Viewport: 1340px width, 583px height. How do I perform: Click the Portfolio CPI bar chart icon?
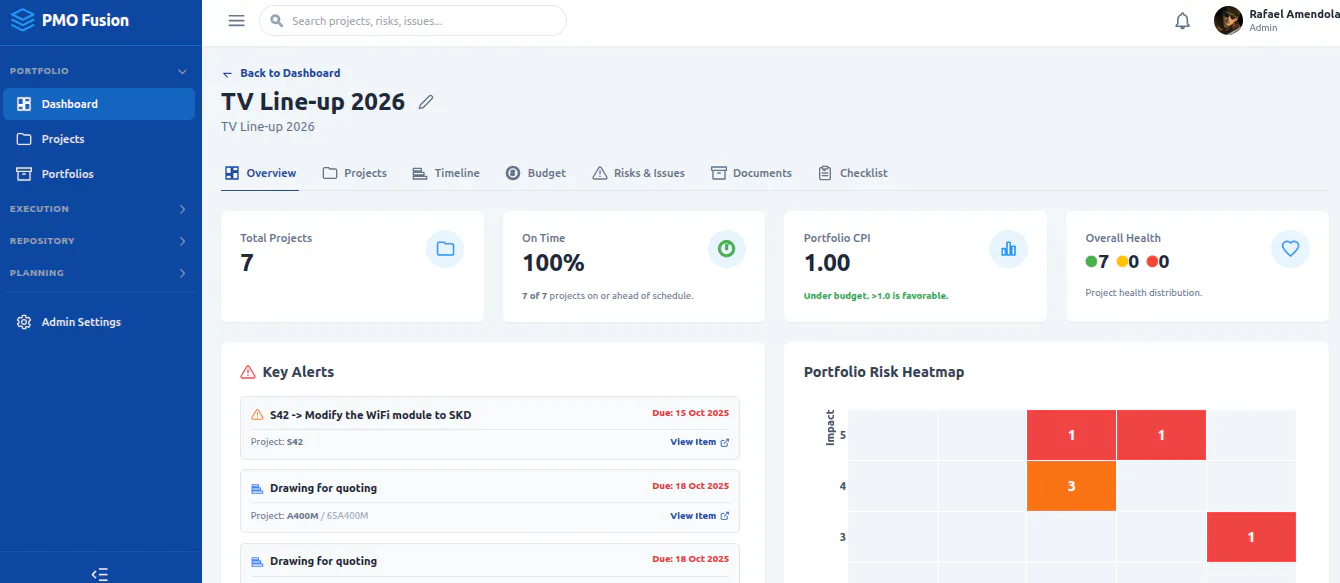pos(1008,249)
